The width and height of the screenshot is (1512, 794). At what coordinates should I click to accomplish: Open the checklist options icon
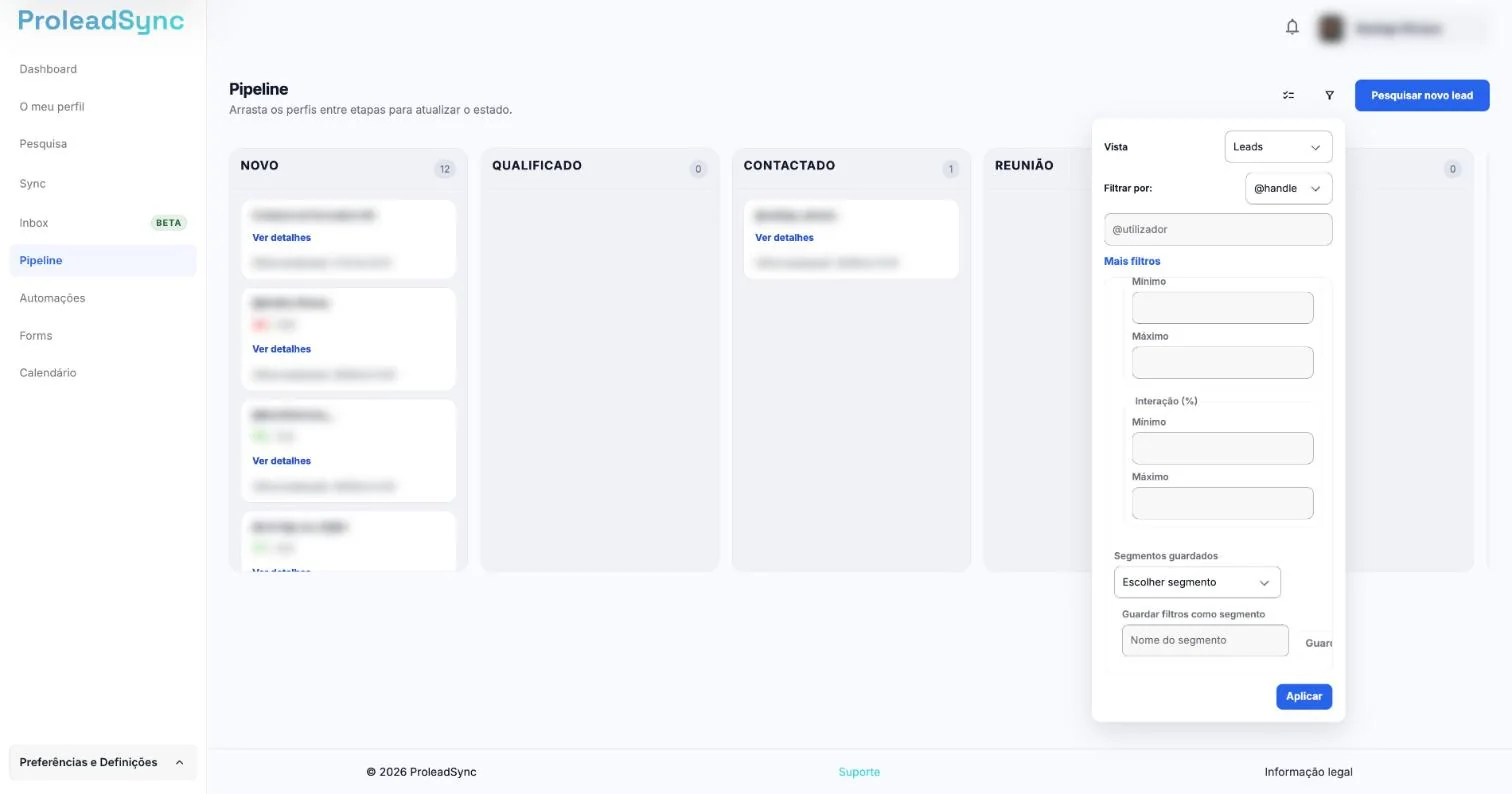pyautogui.click(x=1288, y=95)
